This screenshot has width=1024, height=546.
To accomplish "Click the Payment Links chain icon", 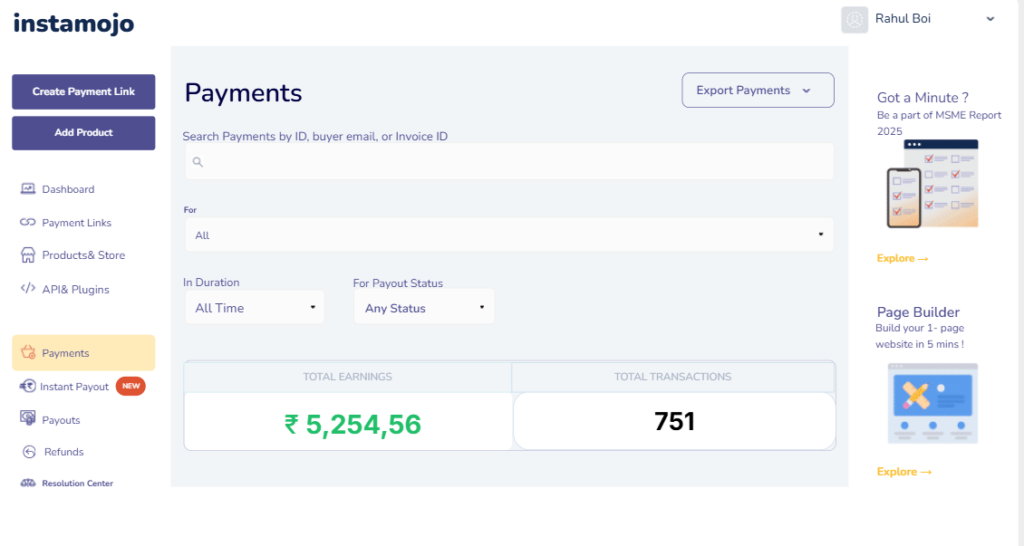I will [27, 222].
